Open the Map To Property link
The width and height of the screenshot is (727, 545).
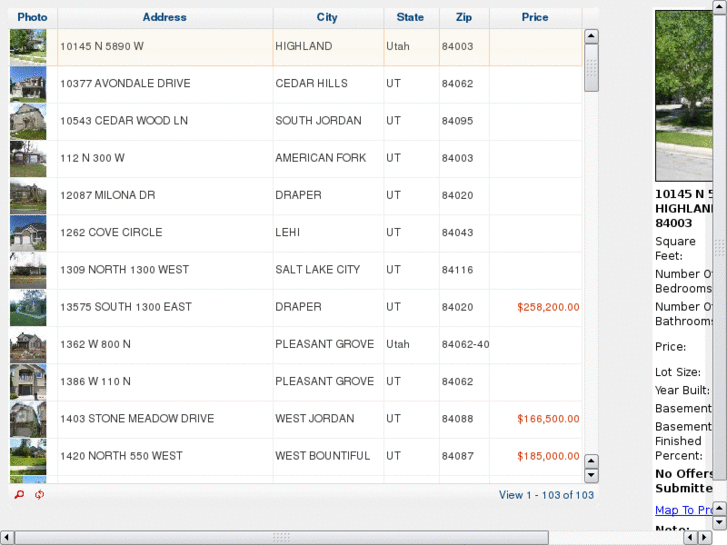click(x=683, y=510)
